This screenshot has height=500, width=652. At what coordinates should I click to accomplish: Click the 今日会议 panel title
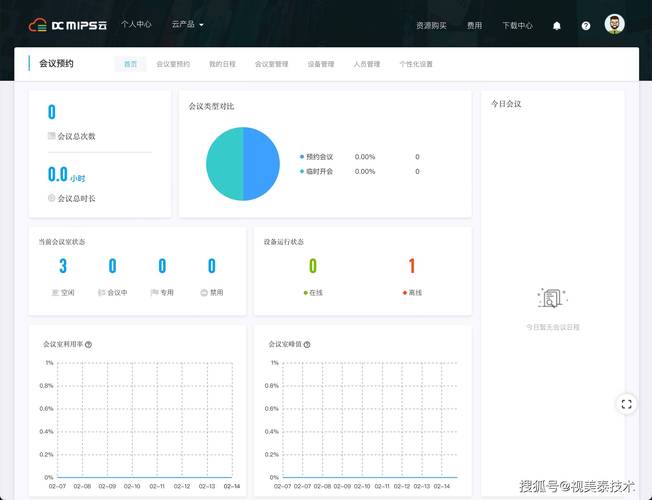tap(506, 104)
